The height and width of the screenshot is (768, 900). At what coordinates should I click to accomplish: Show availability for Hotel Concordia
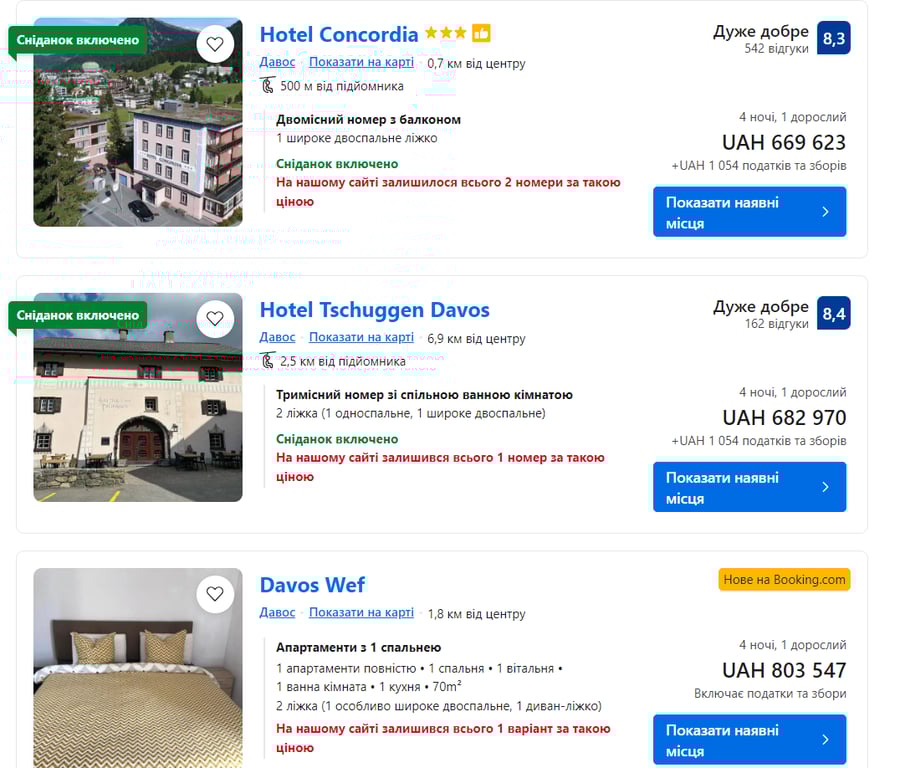750,212
